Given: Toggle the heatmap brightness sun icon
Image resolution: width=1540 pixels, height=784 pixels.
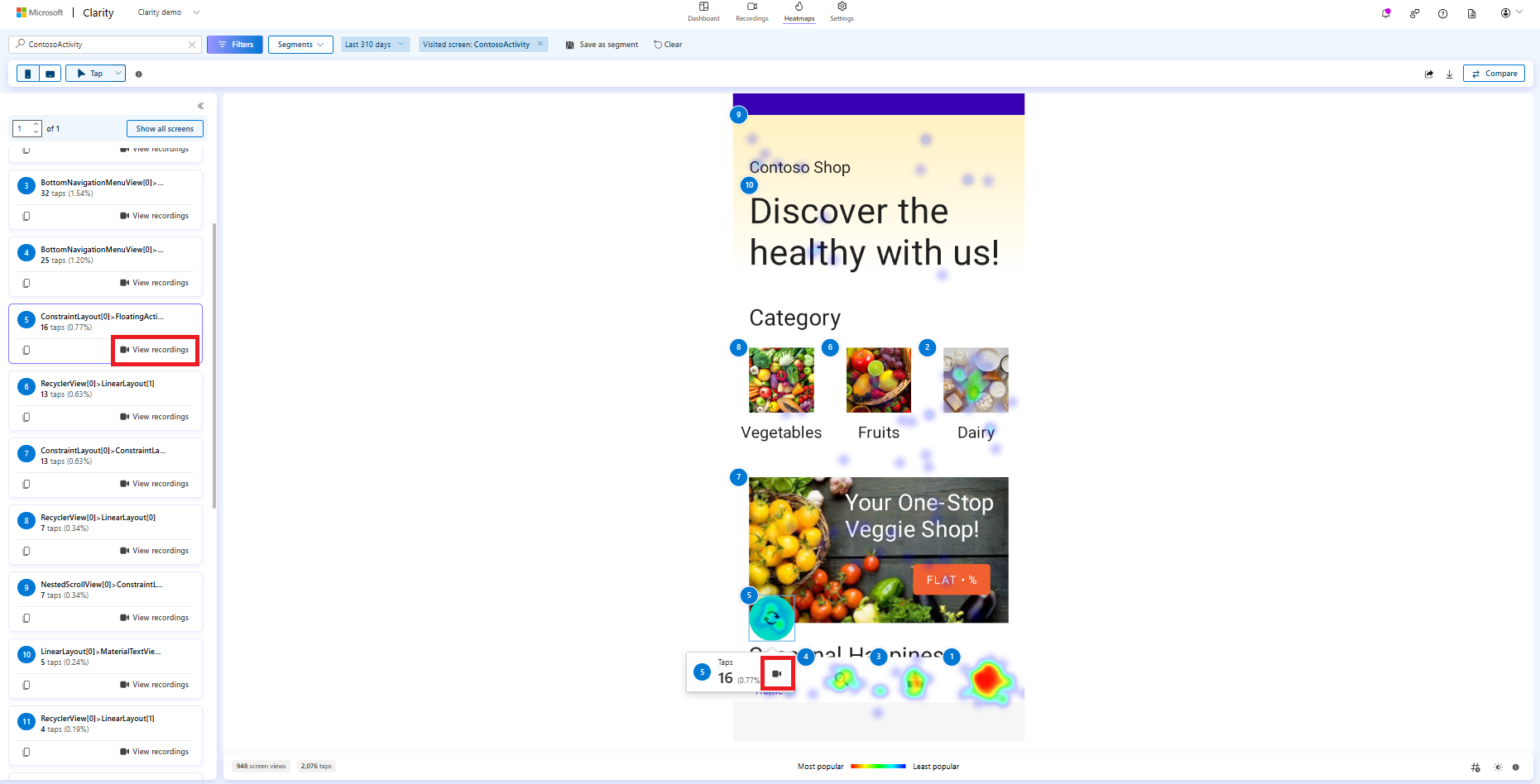Looking at the screenshot, I should (1498, 767).
